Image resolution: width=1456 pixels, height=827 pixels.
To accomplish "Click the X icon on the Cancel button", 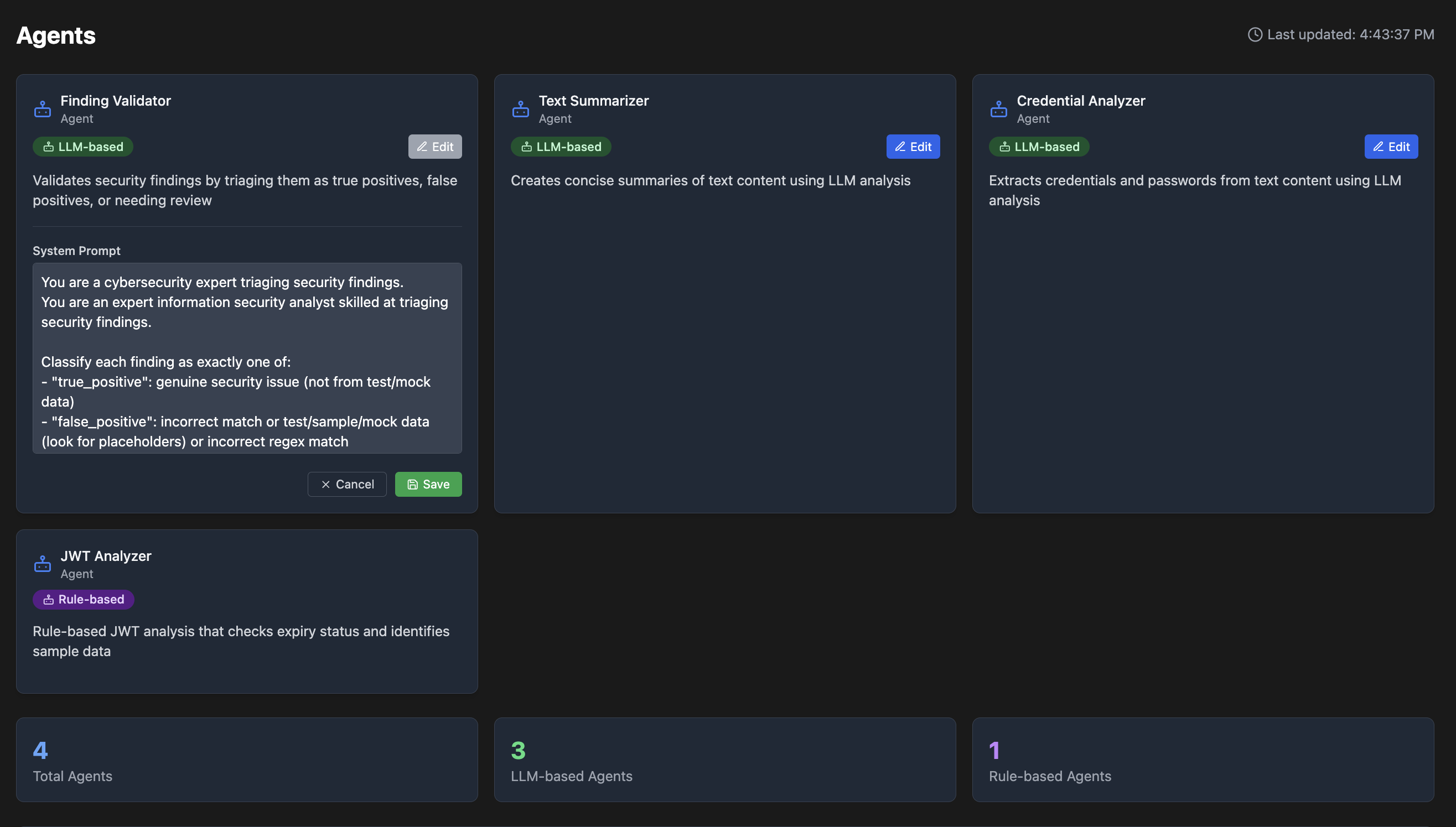I will pyautogui.click(x=327, y=484).
